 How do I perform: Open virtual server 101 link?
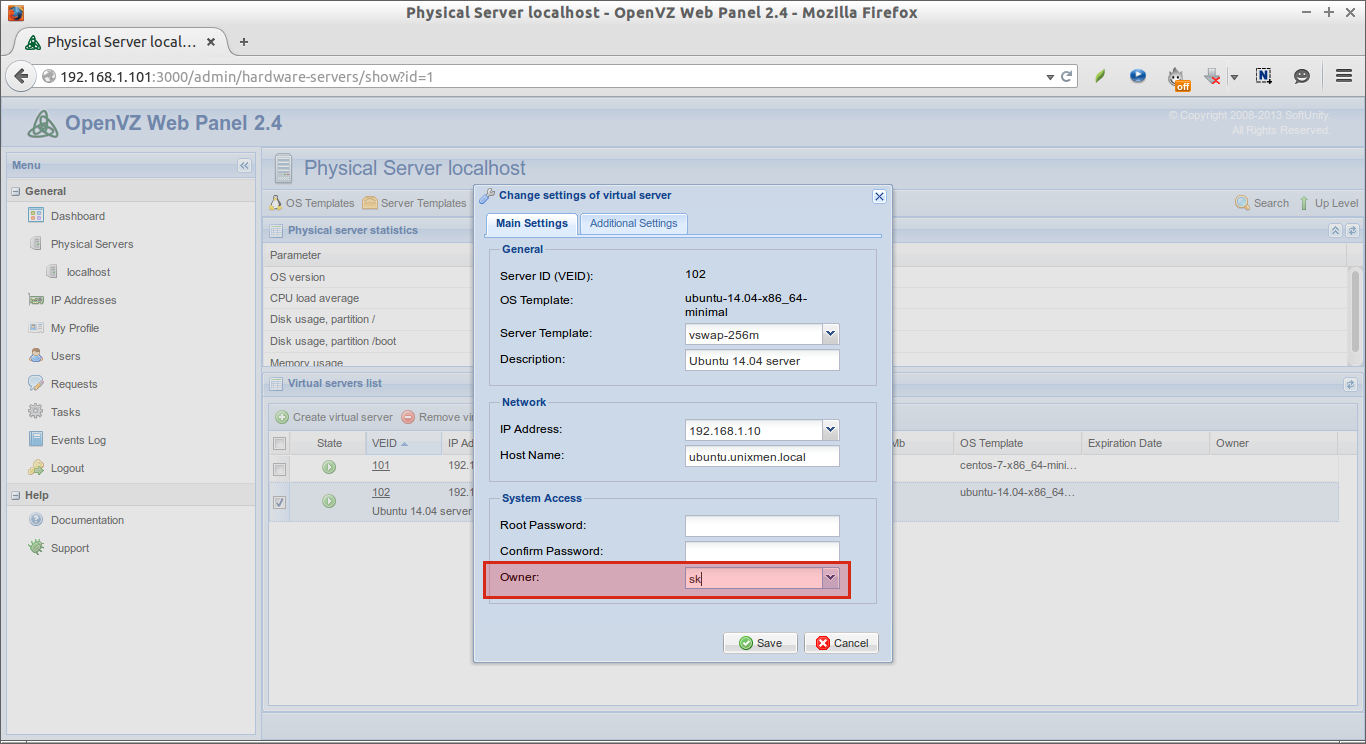[381, 465]
